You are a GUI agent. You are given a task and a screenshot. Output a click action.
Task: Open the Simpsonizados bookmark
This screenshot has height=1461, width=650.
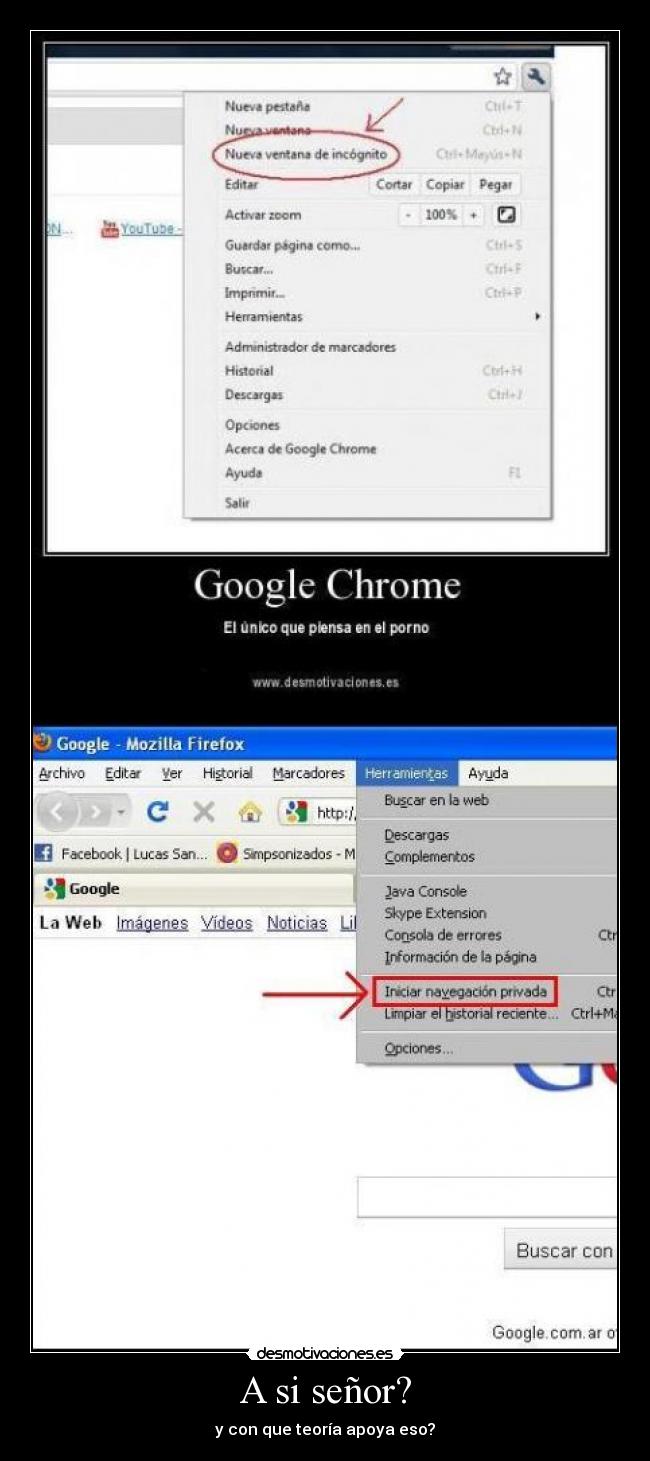click(286, 854)
